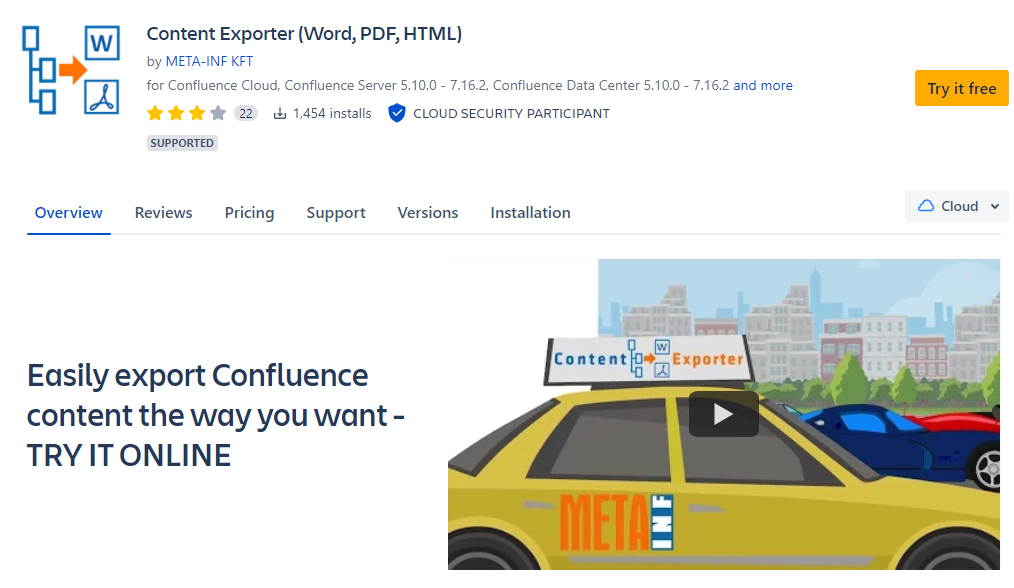Open the 22 reviews count badge
The image size is (1014, 588).
246,114
